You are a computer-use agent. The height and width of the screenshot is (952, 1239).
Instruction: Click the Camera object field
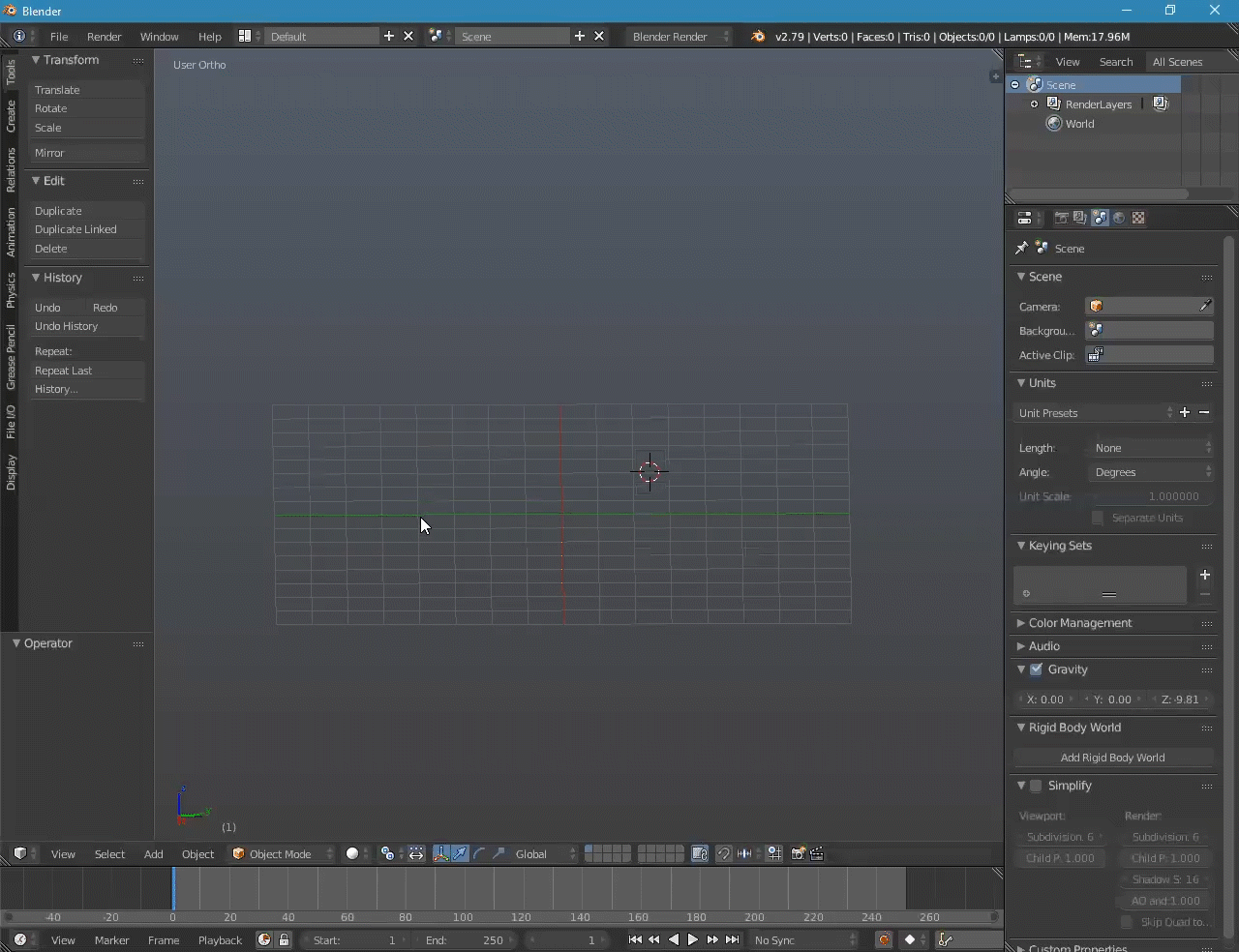tap(1150, 306)
